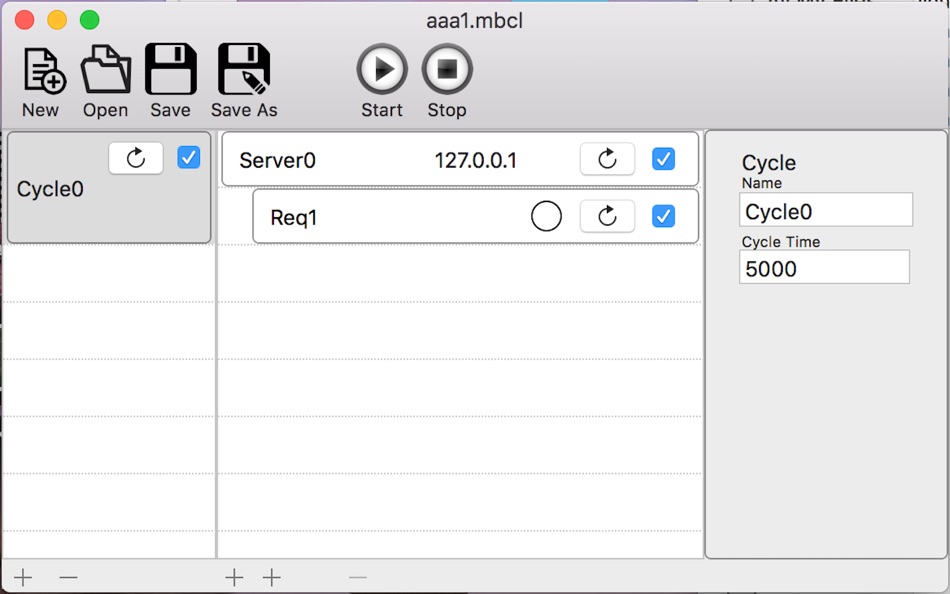Screen dimensions: 950x594
Task: Click the 127.0.0.1 server address
Action: 476,161
